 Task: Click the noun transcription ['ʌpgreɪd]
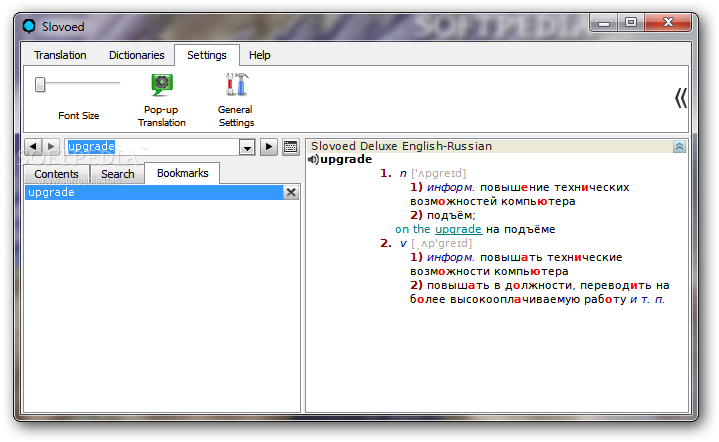pos(439,173)
